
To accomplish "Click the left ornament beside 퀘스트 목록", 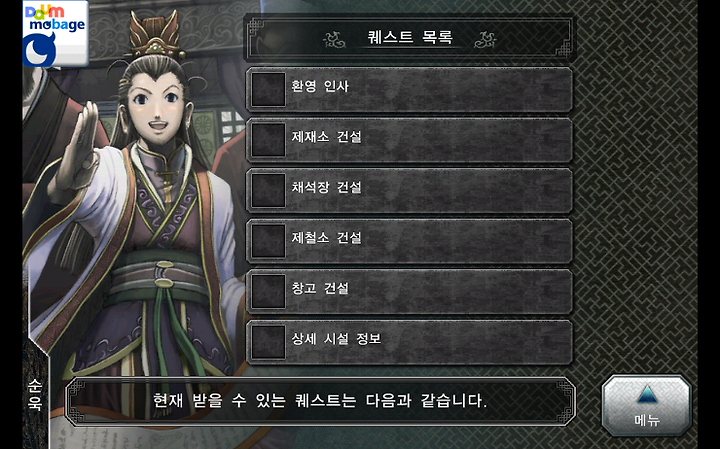I will pos(335,39).
